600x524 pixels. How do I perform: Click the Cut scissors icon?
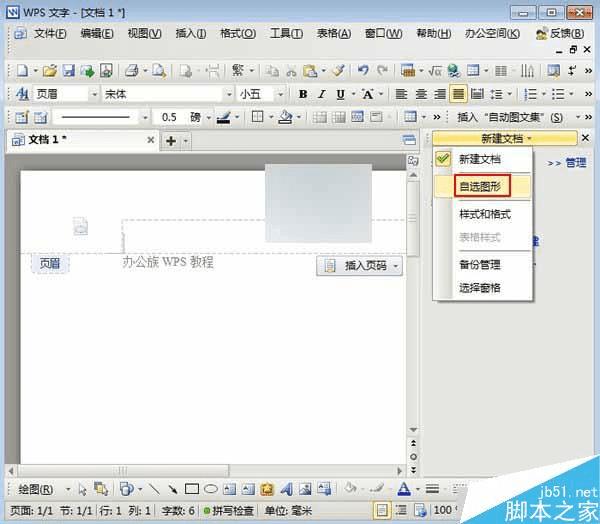[291, 71]
